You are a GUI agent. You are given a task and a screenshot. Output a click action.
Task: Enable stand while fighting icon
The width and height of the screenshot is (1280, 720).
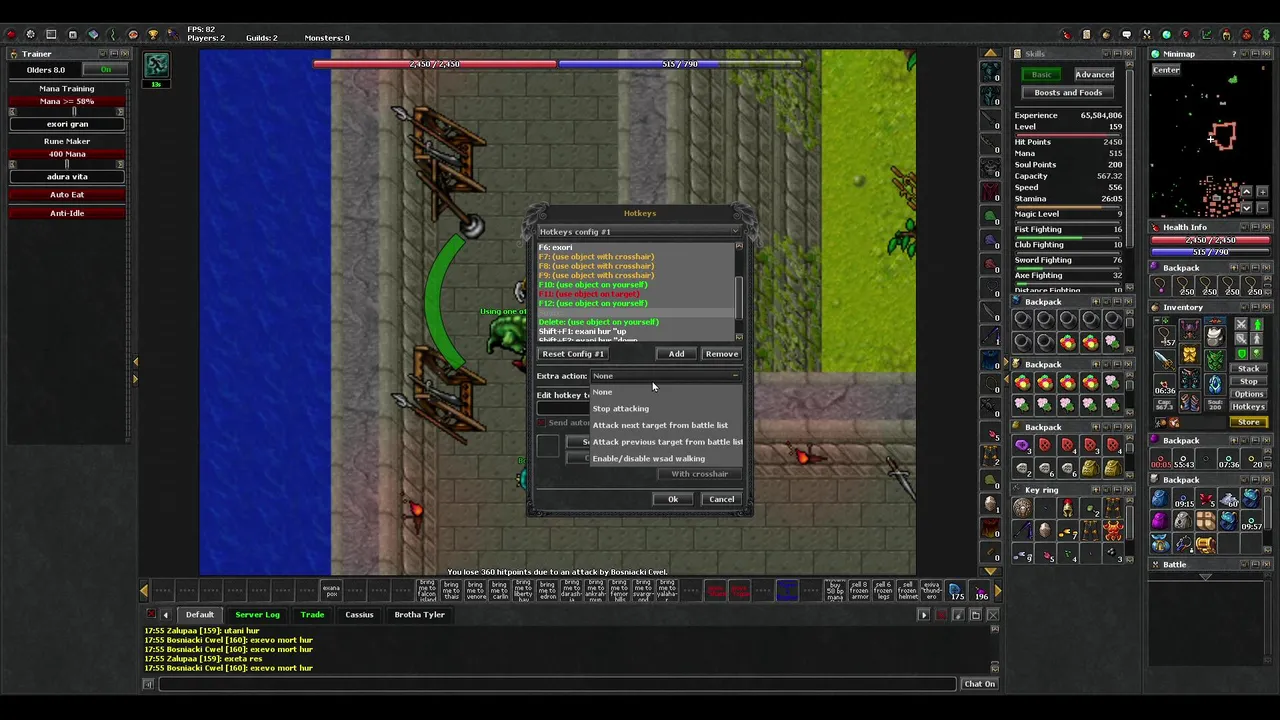tap(1258, 325)
